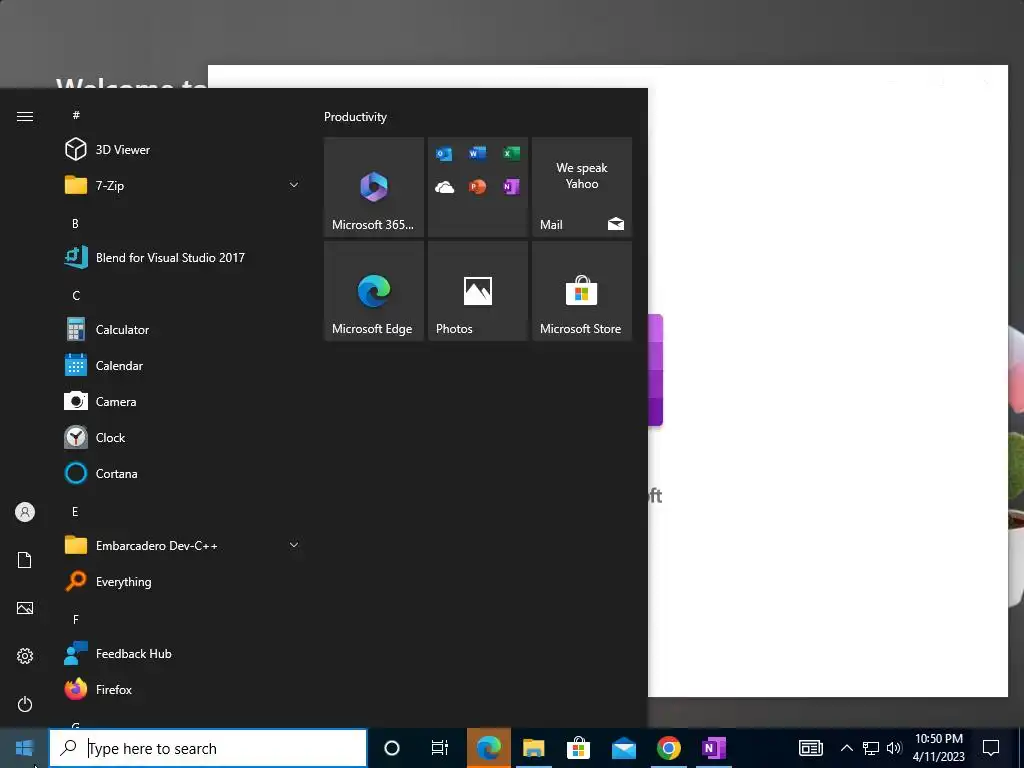1024x768 pixels.
Task: Click the Type here to search box
Action: tap(208, 748)
